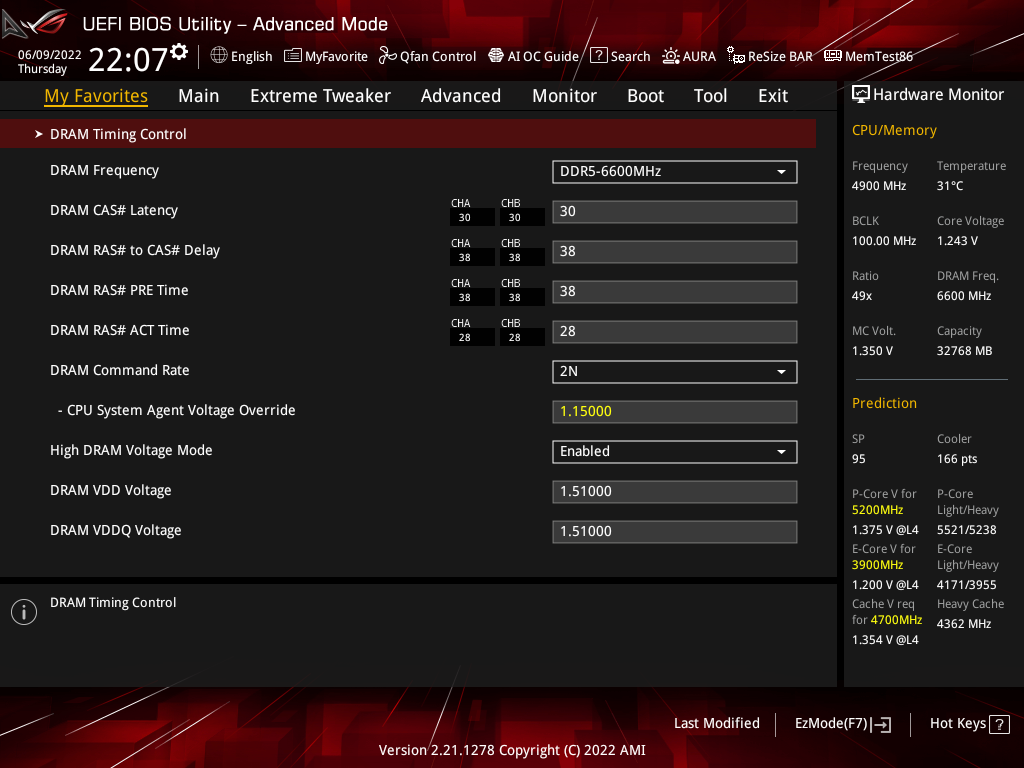
Task: Select DRAM Command Rate label
Action: click(x=120, y=370)
